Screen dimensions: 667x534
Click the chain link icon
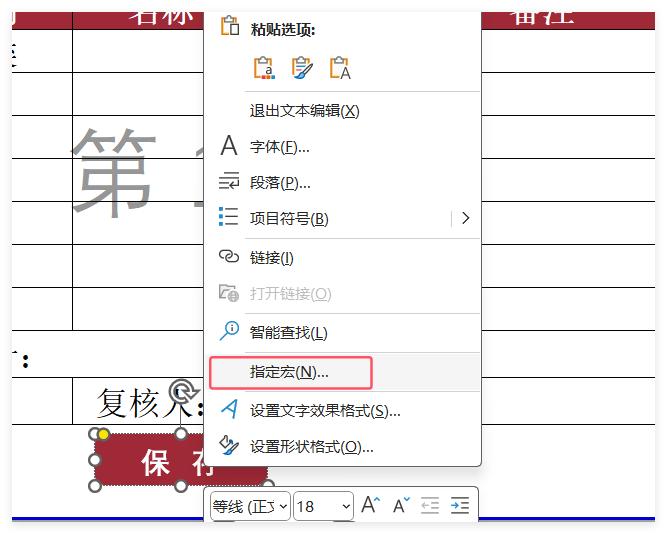point(229,256)
